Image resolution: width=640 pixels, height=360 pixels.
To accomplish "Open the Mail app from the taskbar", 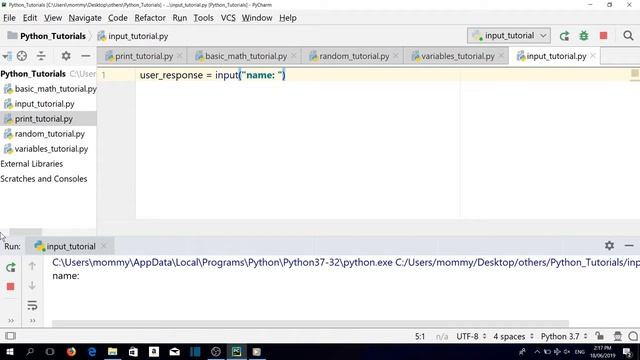I will 174,351.
